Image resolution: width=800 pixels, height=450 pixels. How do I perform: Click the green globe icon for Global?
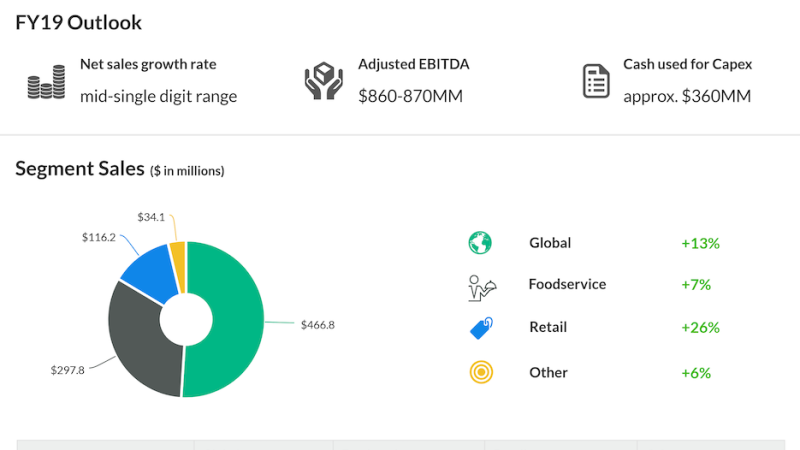pyautogui.click(x=480, y=243)
